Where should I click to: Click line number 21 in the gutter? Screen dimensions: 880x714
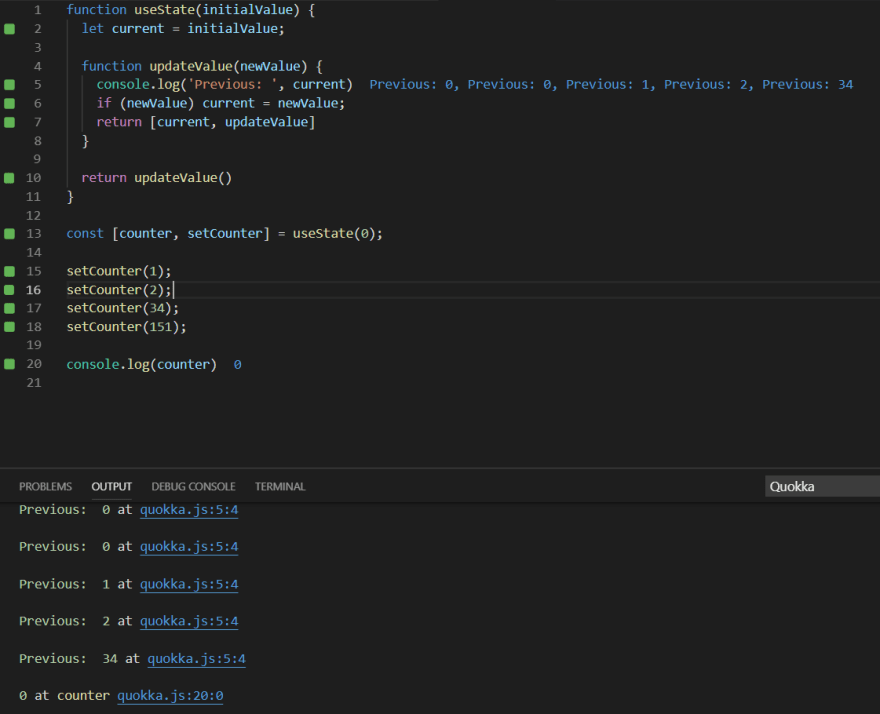point(34,383)
